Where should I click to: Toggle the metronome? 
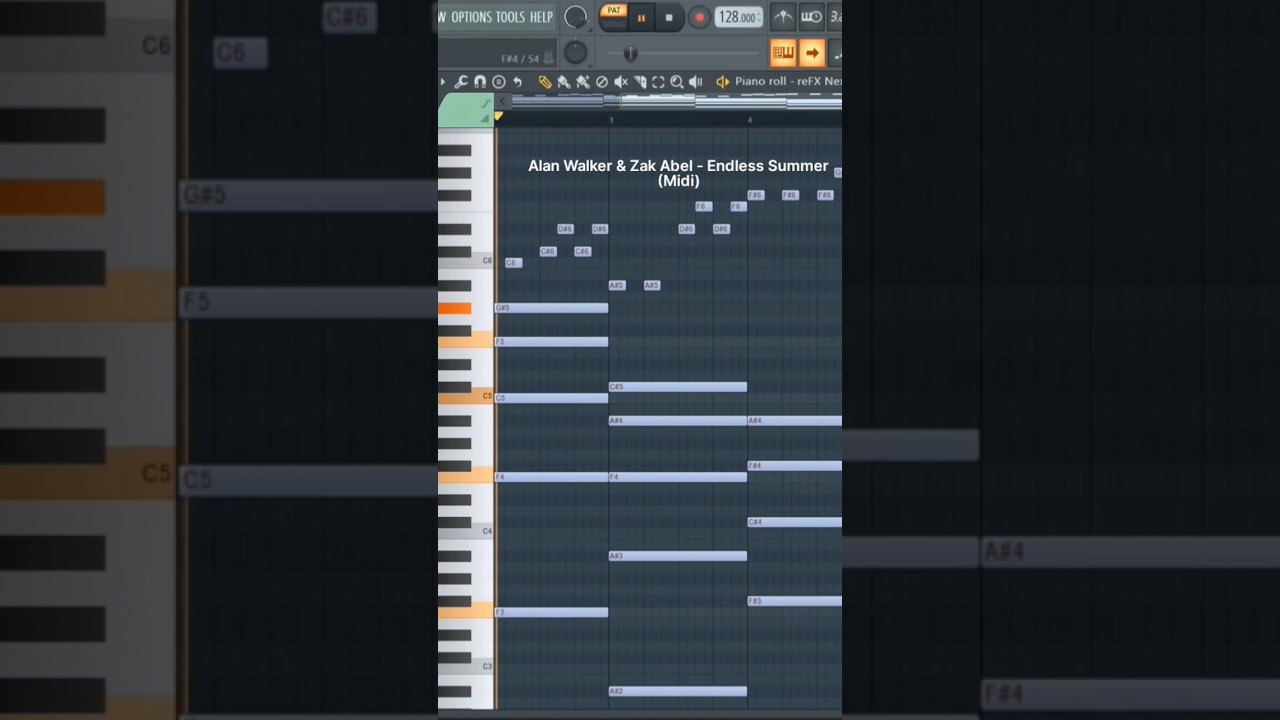784,17
